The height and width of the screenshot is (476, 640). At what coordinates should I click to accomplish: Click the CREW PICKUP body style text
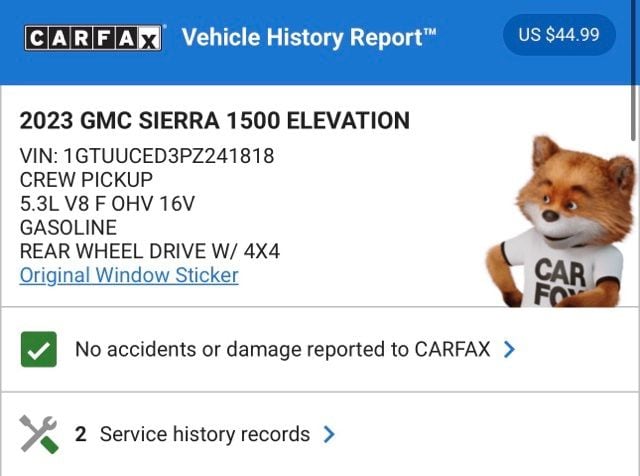point(87,180)
